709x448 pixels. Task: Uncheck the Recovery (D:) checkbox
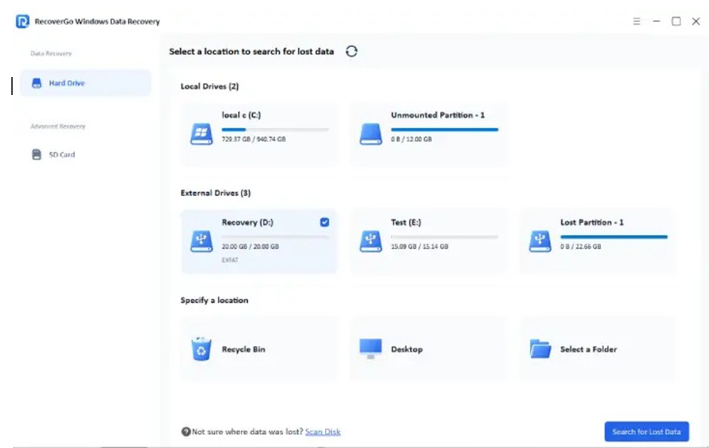(x=324, y=222)
